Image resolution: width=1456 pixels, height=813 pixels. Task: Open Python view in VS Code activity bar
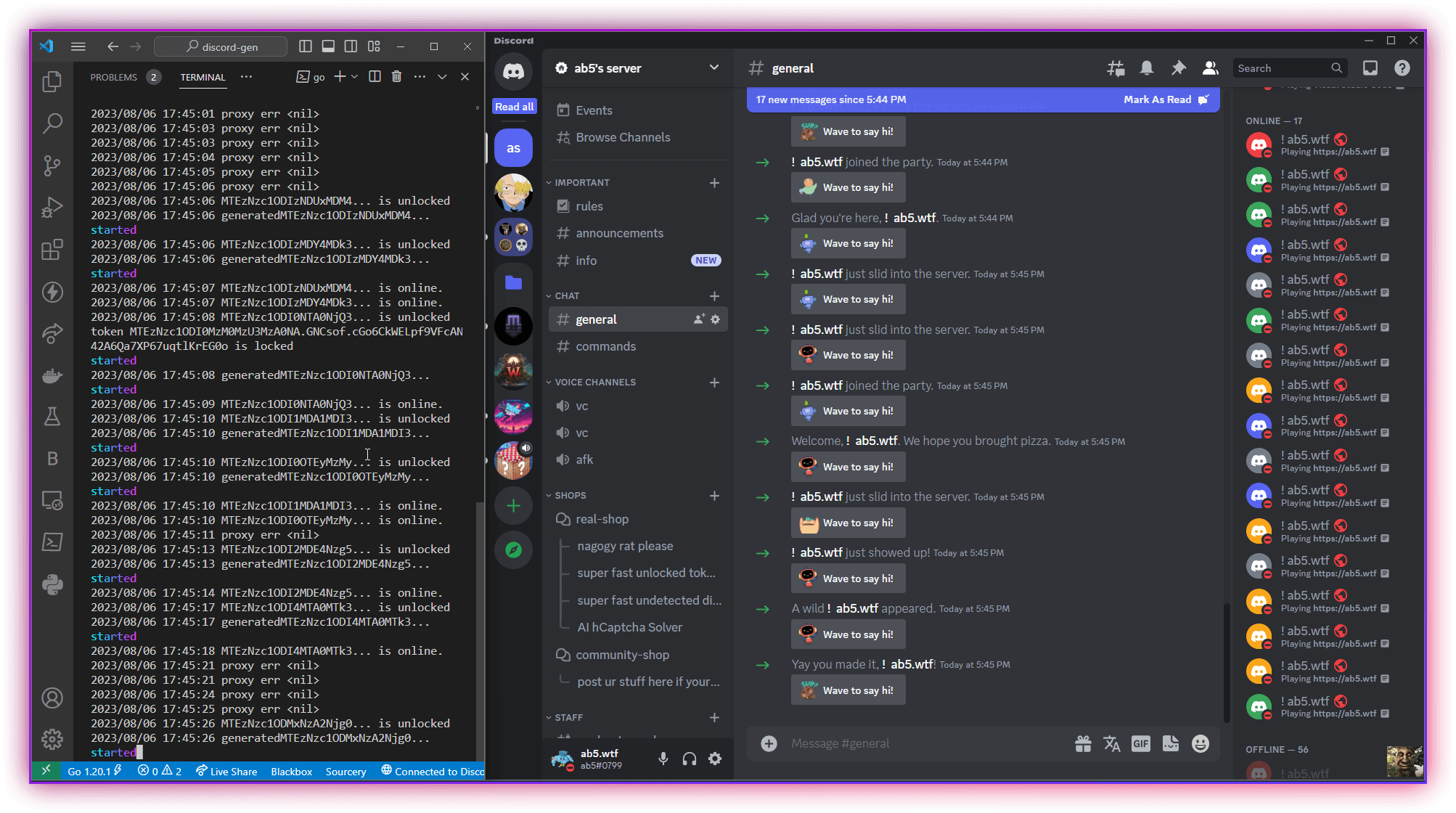coord(52,584)
